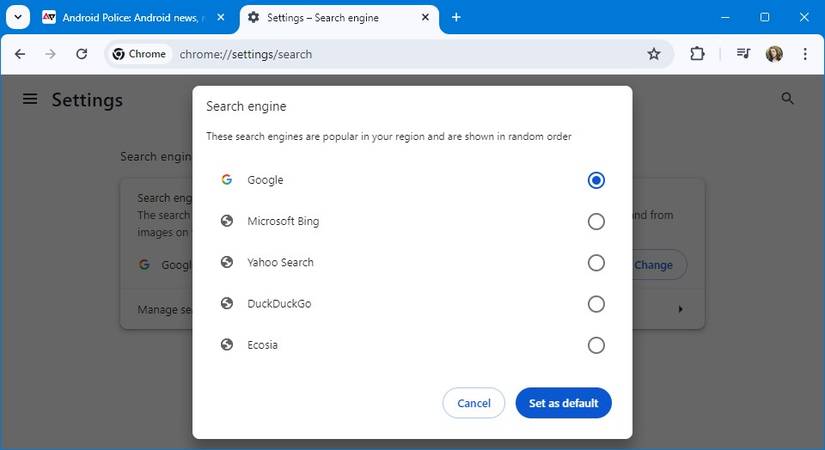Open the Settings hamburger menu

[30, 99]
